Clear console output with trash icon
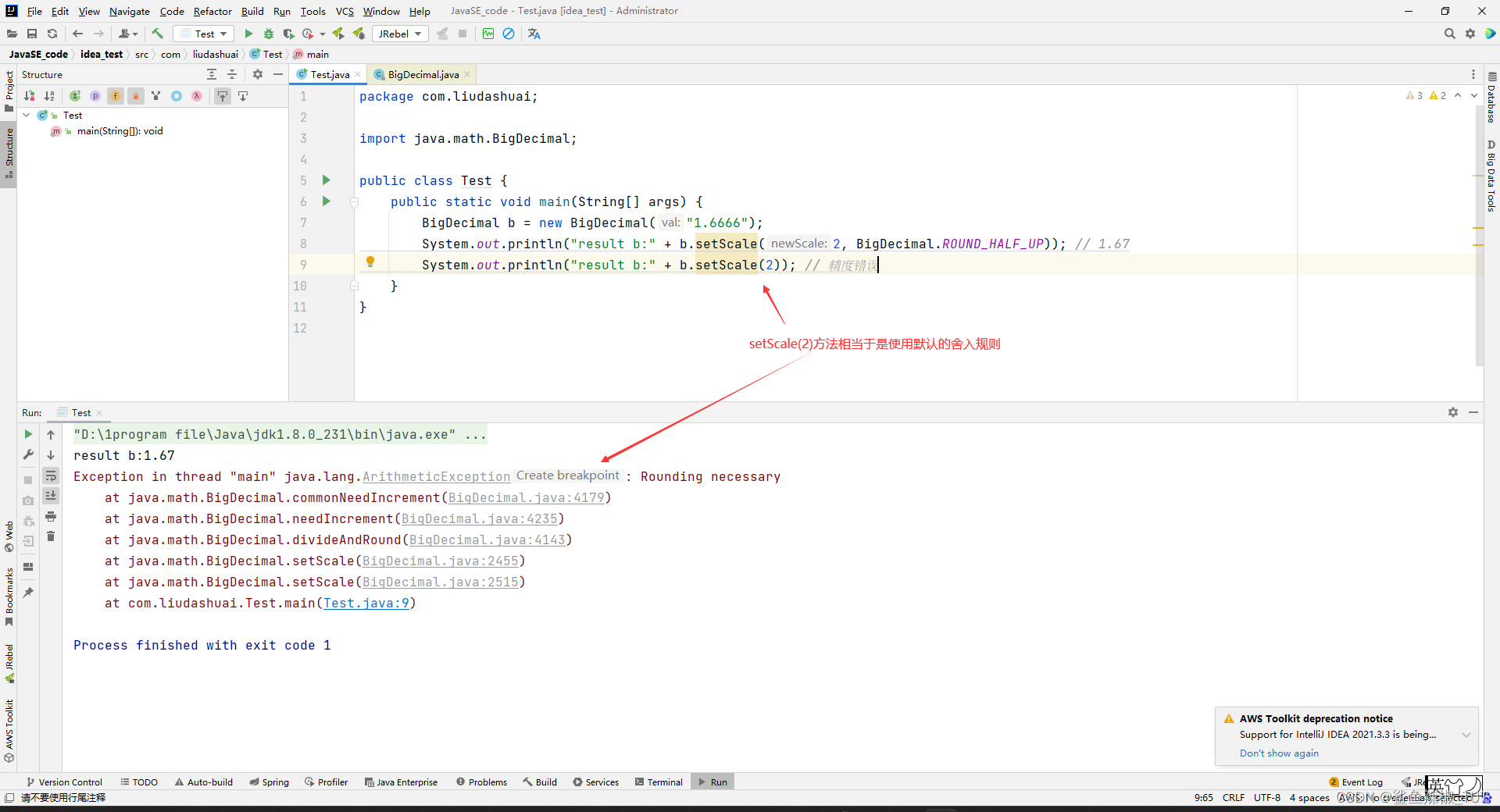 [x=51, y=536]
